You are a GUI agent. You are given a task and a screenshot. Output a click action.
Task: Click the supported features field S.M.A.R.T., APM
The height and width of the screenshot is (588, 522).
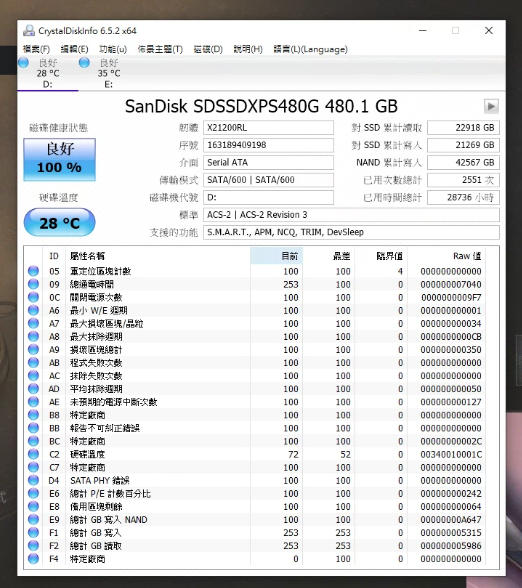pos(351,232)
